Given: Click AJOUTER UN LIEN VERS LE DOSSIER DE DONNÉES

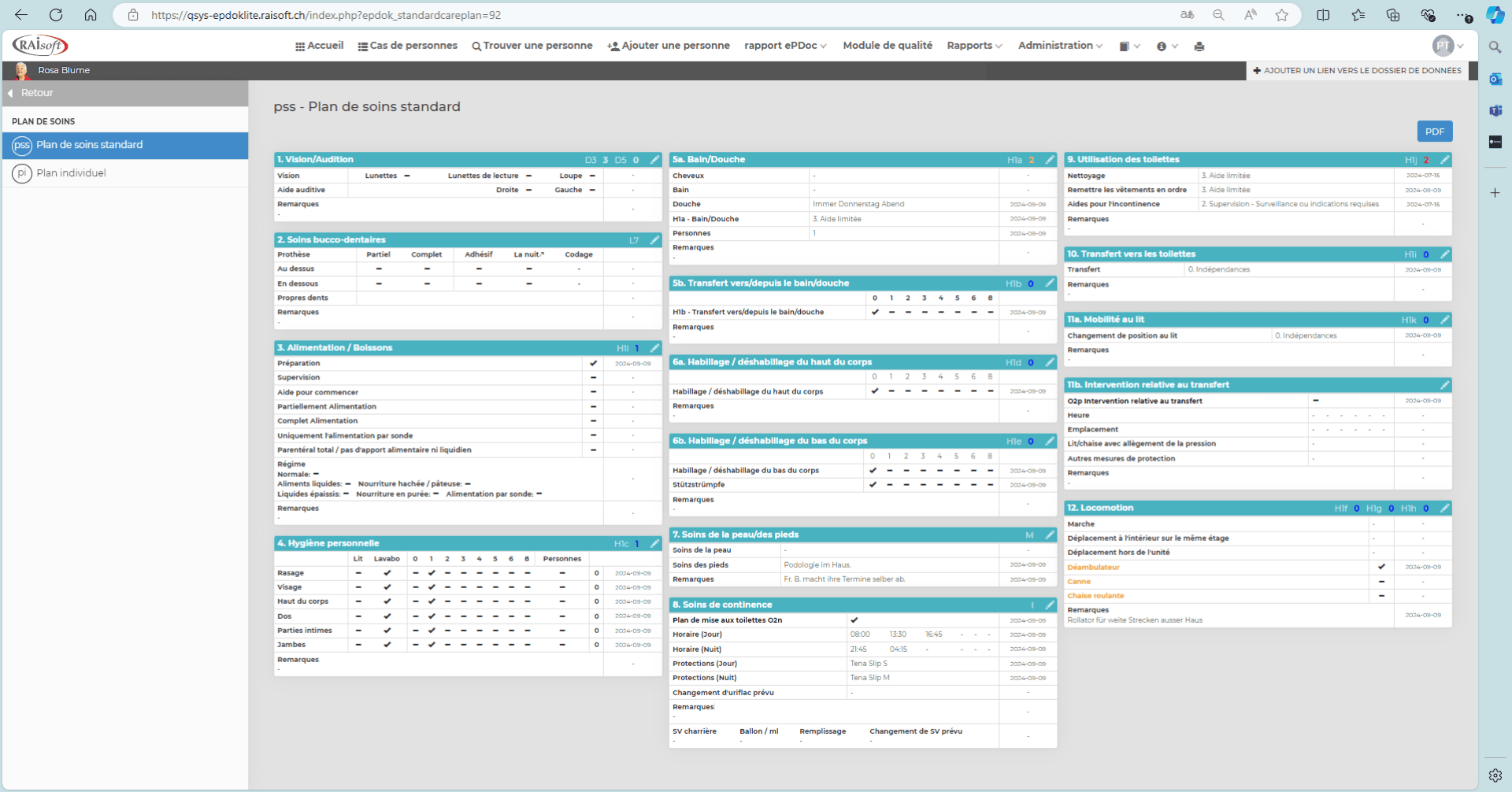Looking at the screenshot, I should (1358, 71).
